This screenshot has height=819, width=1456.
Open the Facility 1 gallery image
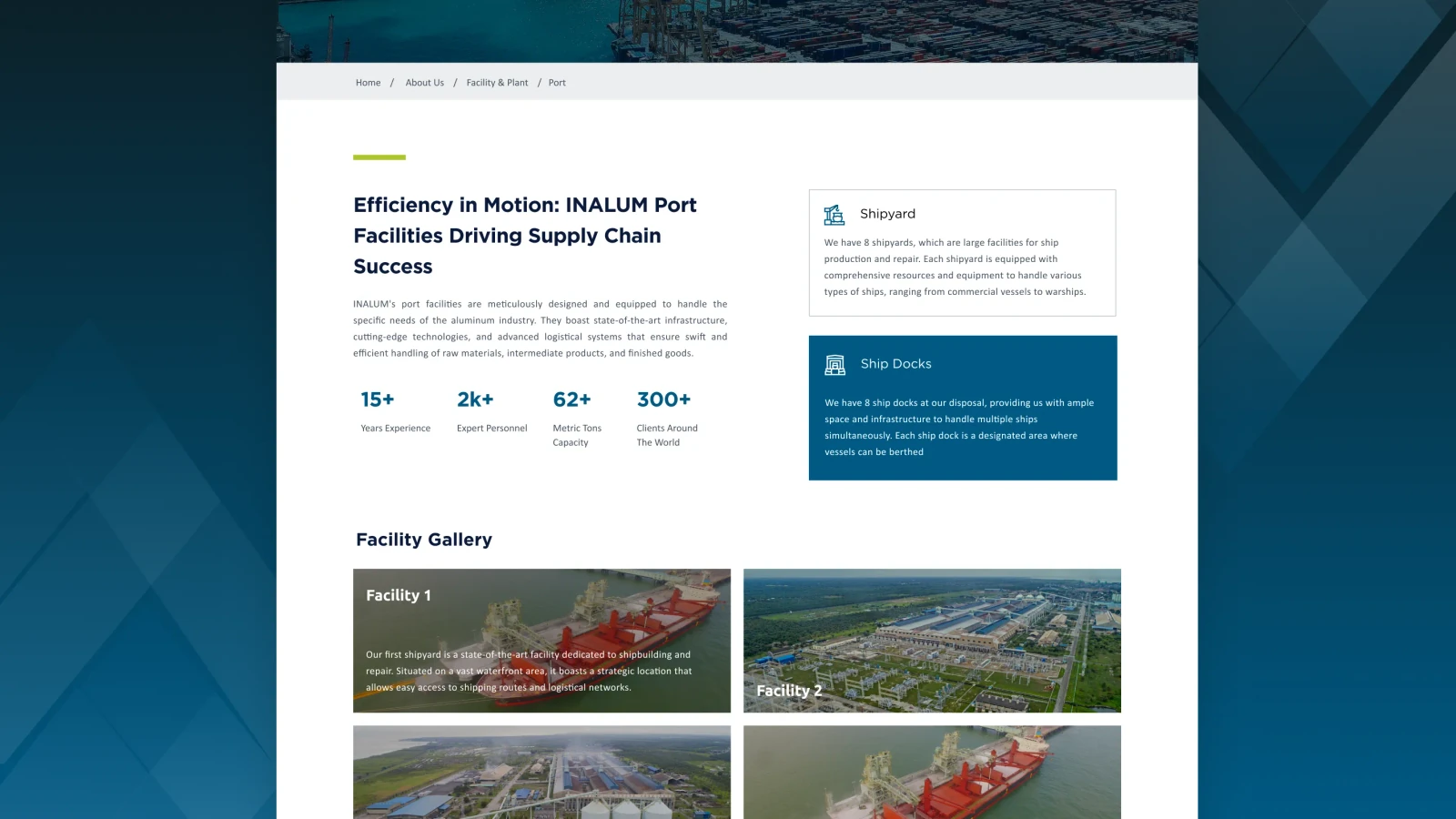[x=541, y=641]
